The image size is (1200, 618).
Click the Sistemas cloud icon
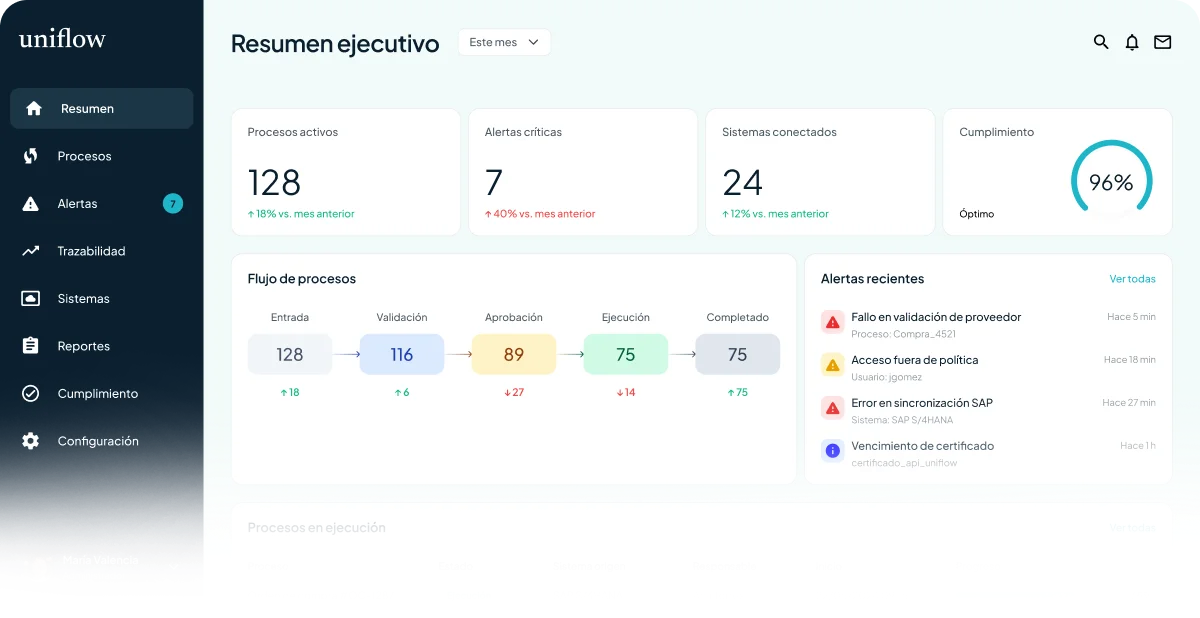(x=31, y=298)
